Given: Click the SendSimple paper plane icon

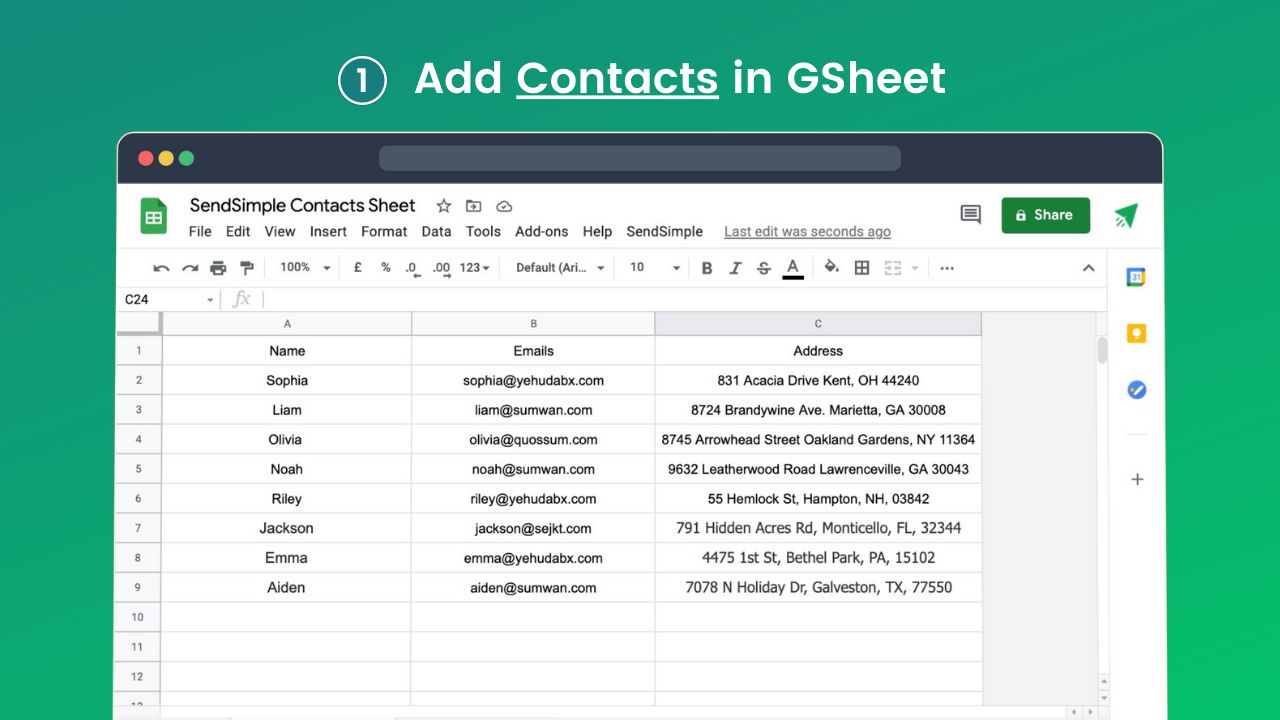Looking at the screenshot, I should [1126, 216].
